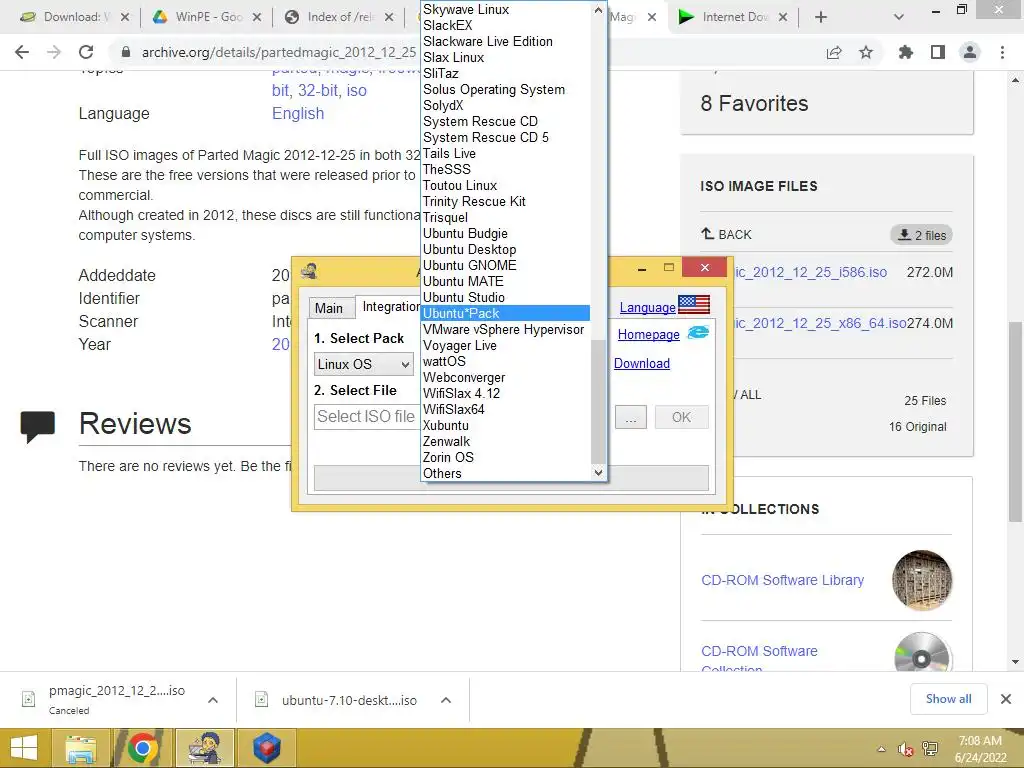Click the Language link
The image size is (1024, 768).
tap(647, 307)
